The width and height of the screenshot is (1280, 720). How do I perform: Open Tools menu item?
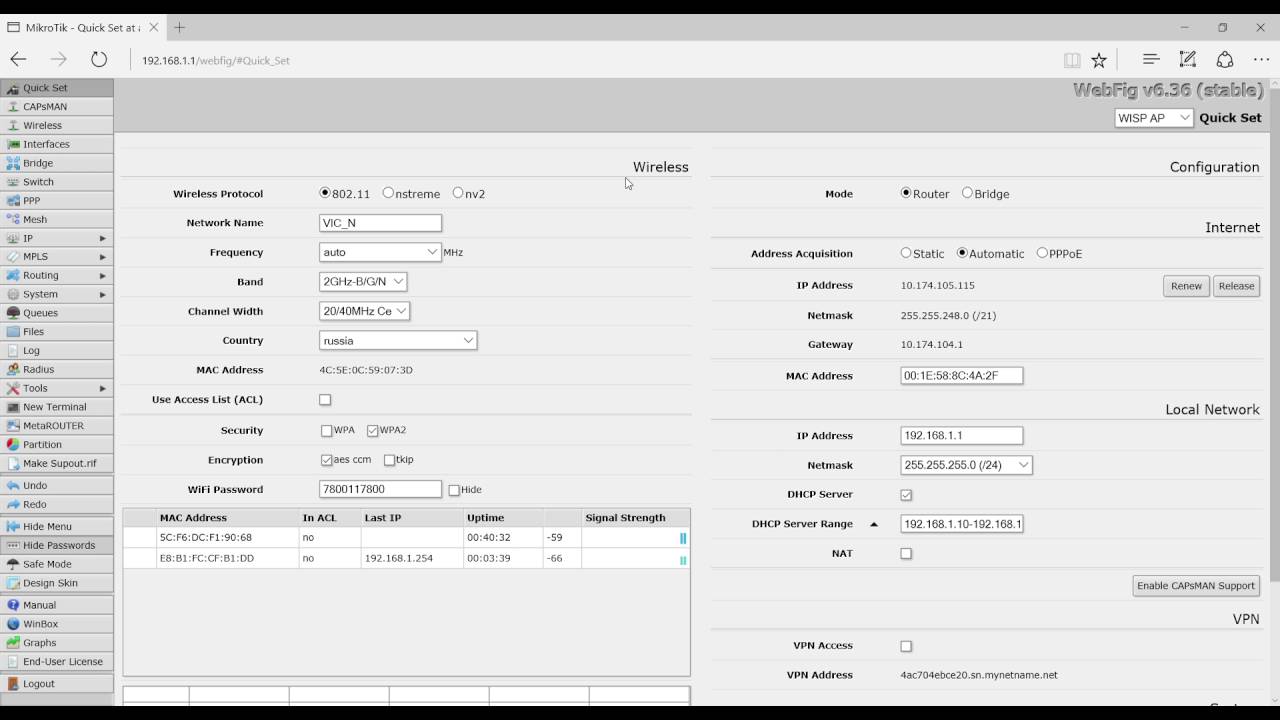pyautogui.click(x=57, y=388)
